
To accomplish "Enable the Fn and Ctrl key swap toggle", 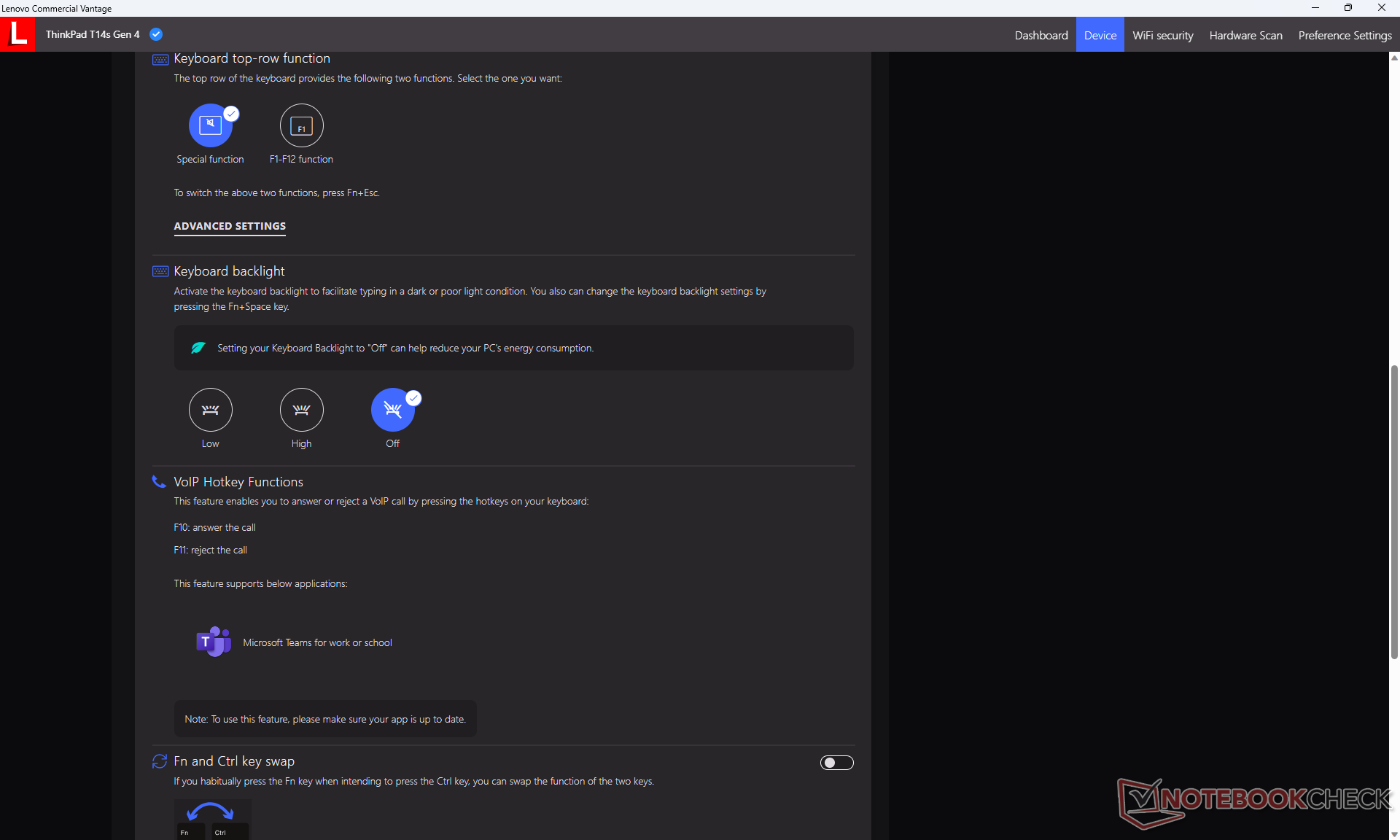I will pos(836,763).
